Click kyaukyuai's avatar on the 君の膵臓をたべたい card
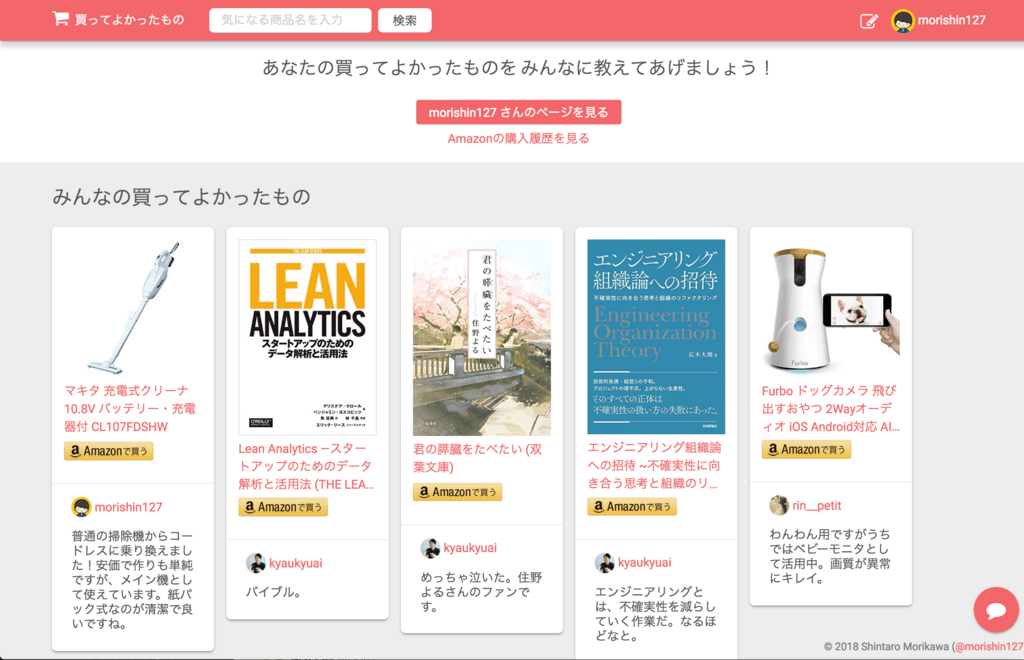Viewport: 1024px width, 660px height. [x=430, y=548]
